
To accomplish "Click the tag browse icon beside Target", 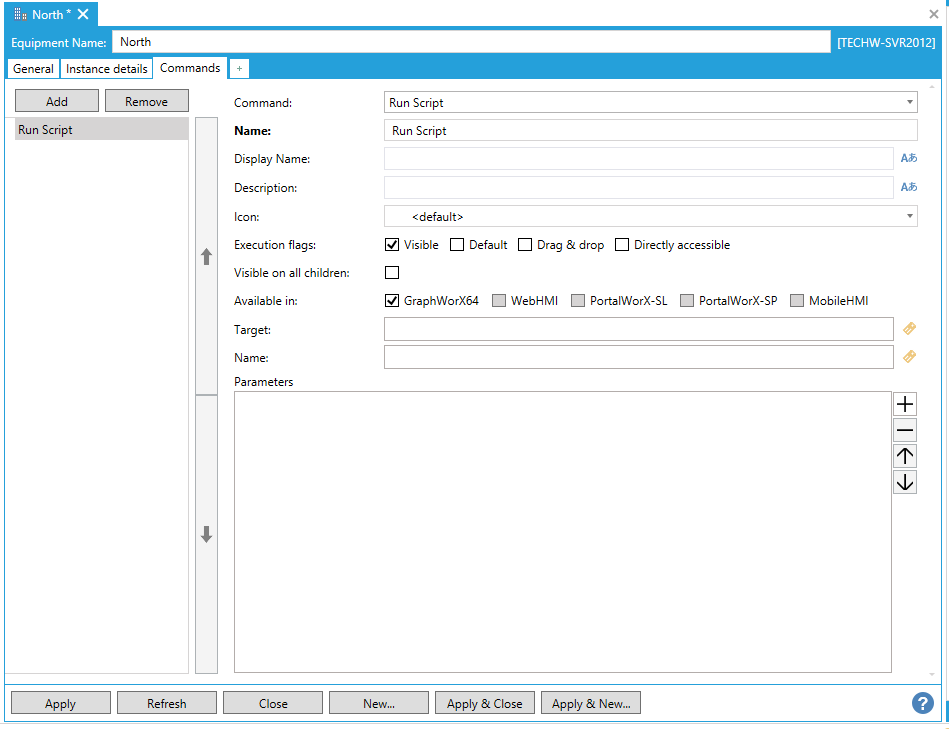I will pos(909,328).
